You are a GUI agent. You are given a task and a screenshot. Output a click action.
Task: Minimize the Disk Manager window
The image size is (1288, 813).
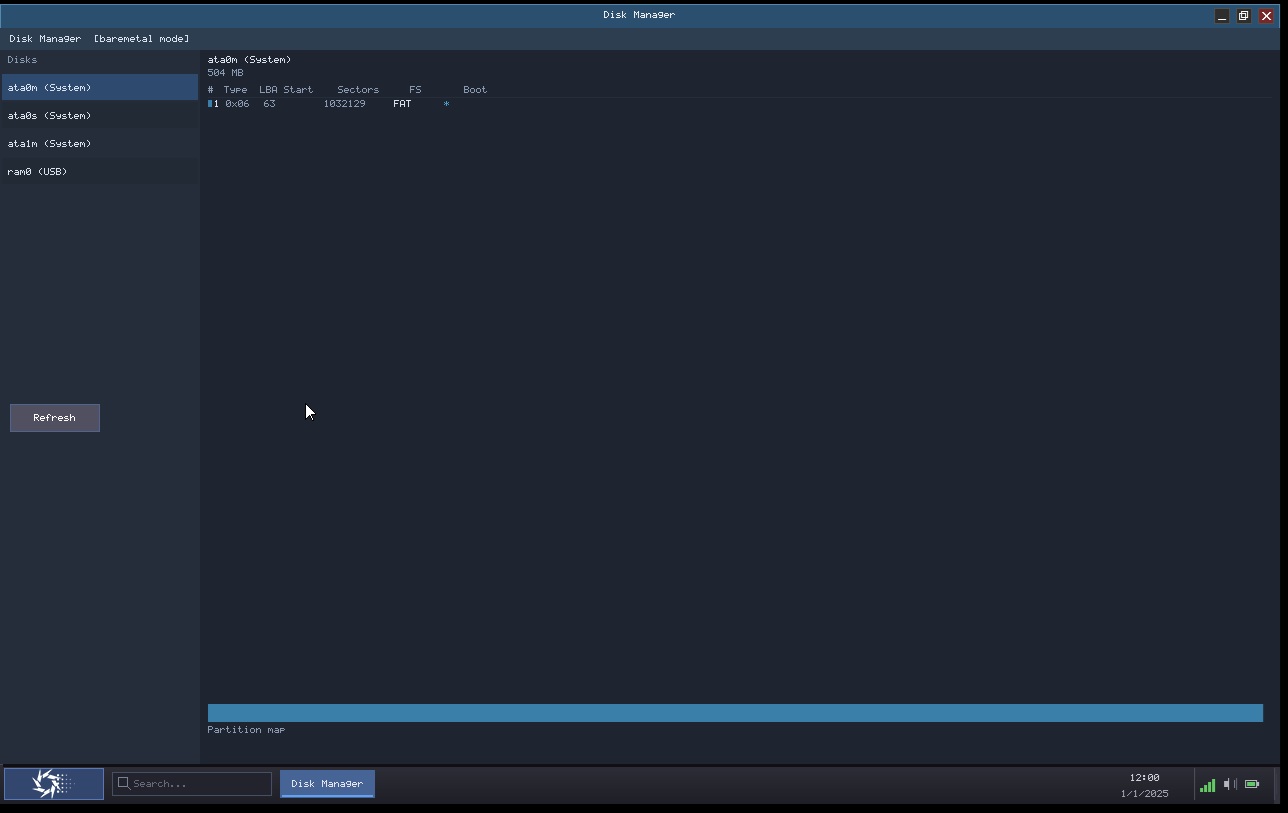click(1222, 16)
